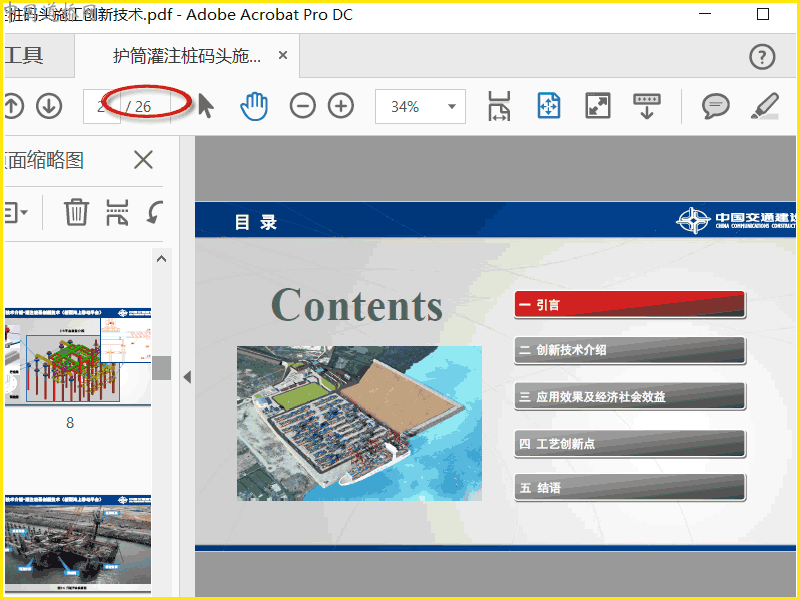Click the port aerial image on slide
Screen dimensions: 800x600
(359, 423)
